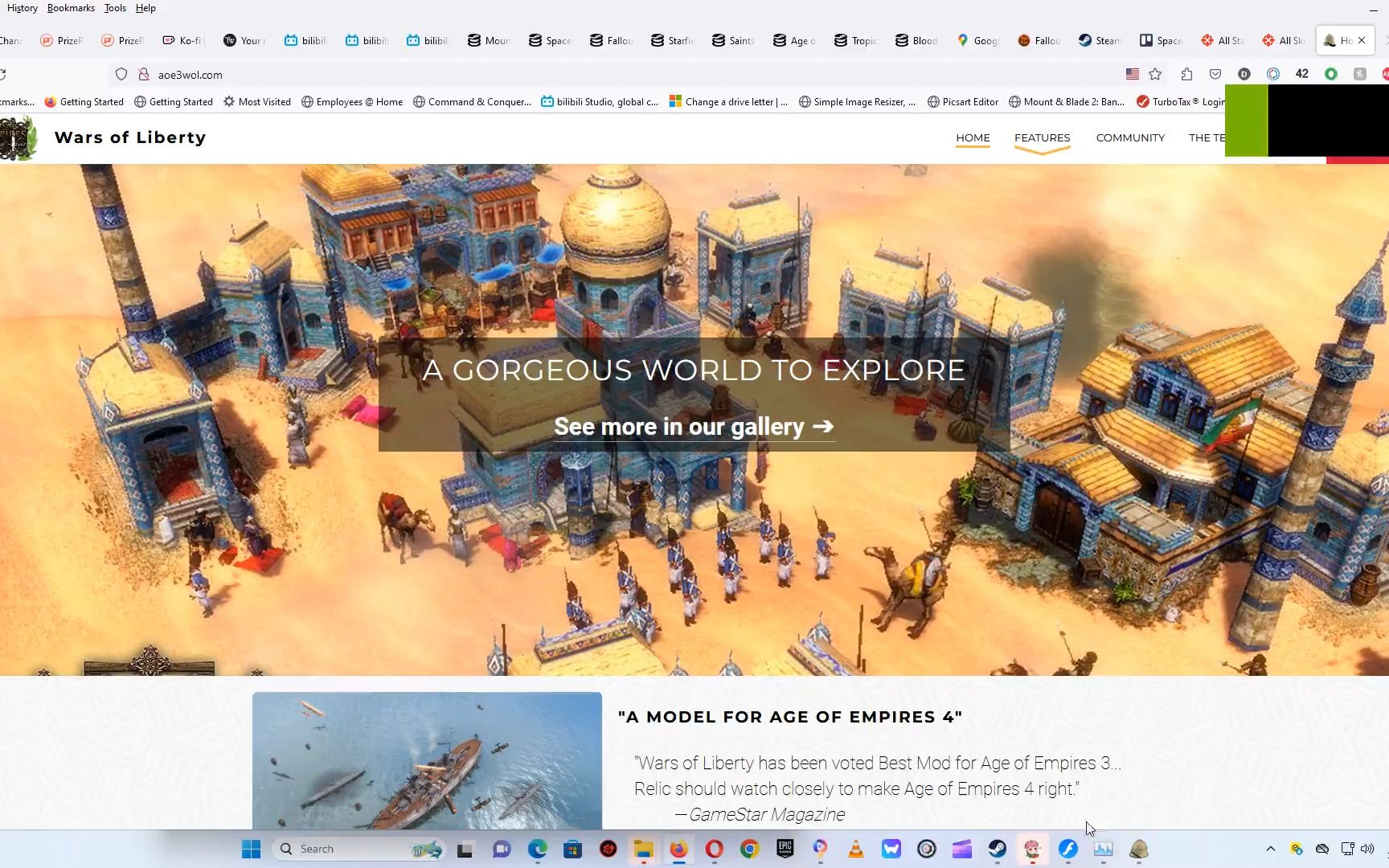Open 'Simple Image Resizer' bookmark

tap(857, 102)
